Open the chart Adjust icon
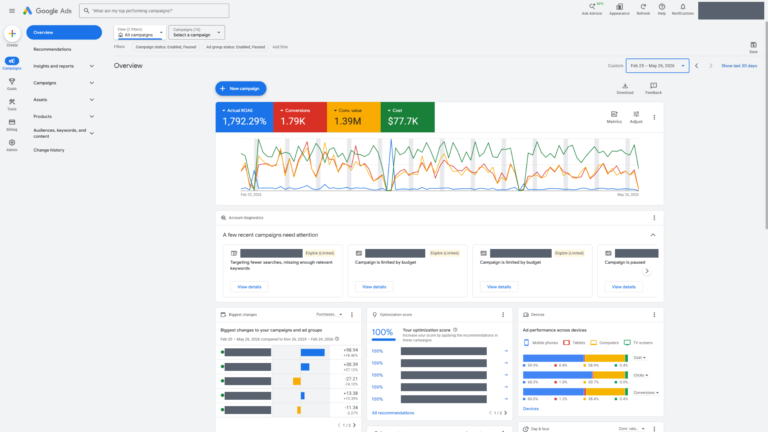Image resolution: width=768 pixels, height=432 pixels. (636, 117)
